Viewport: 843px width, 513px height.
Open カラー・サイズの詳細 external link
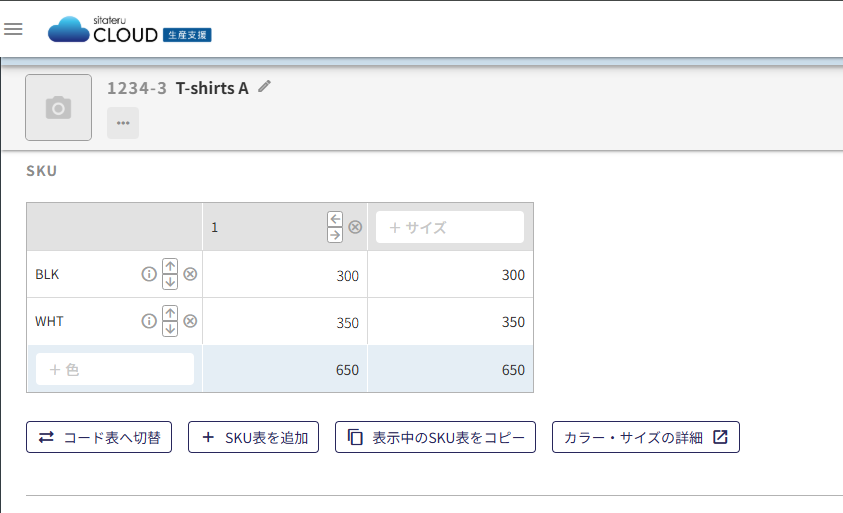tap(645, 437)
